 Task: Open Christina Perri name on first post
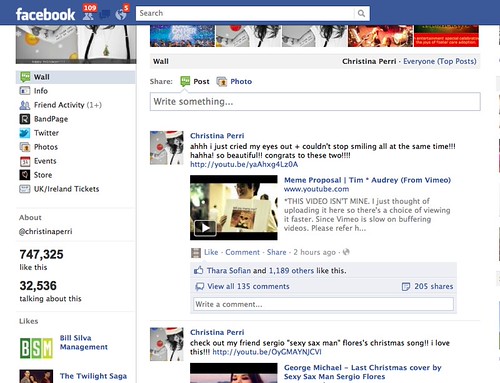pos(217,136)
